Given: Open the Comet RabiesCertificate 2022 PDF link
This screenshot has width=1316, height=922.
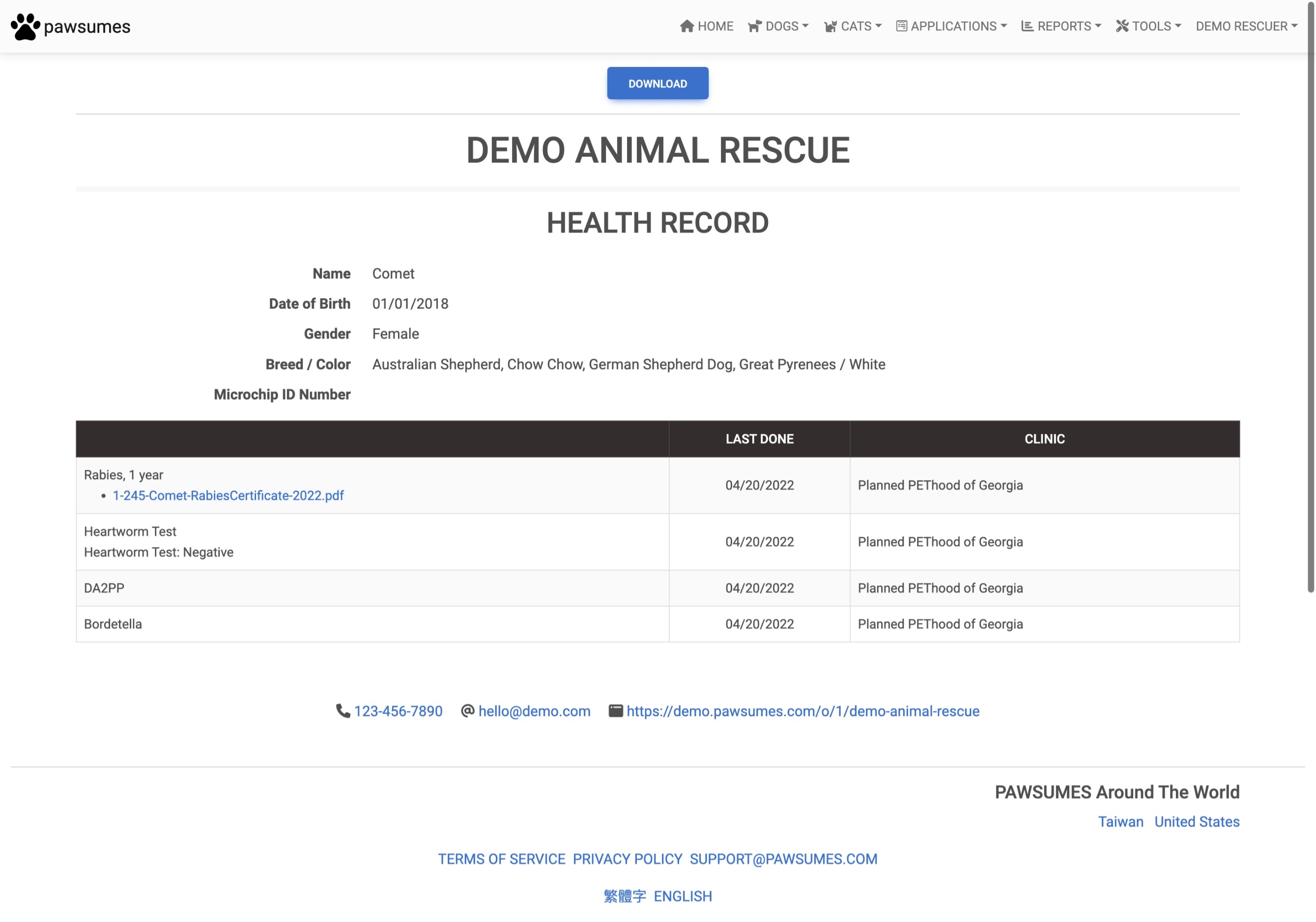Looking at the screenshot, I should tap(228, 495).
